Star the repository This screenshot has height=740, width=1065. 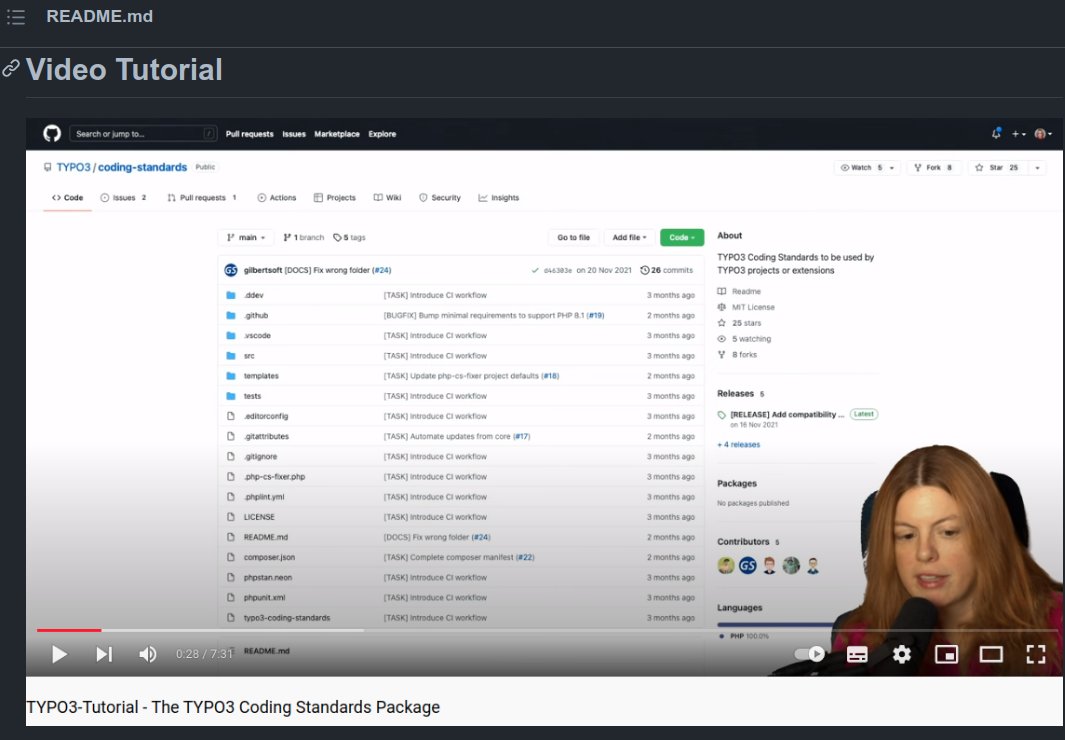pyautogui.click(x=996, y=168)
